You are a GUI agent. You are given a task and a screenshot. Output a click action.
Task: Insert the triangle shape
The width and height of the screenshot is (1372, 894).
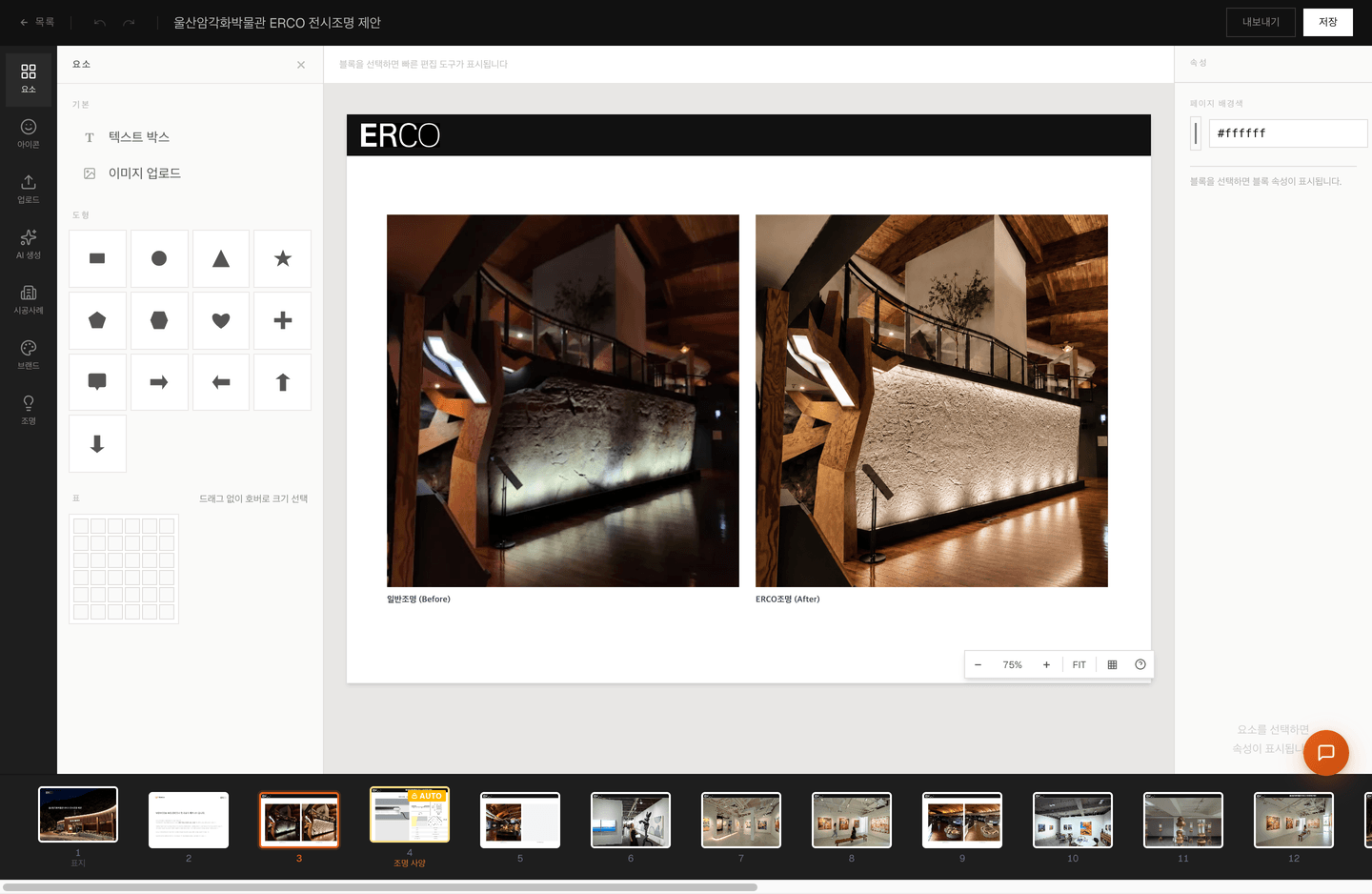coord(221,258)
